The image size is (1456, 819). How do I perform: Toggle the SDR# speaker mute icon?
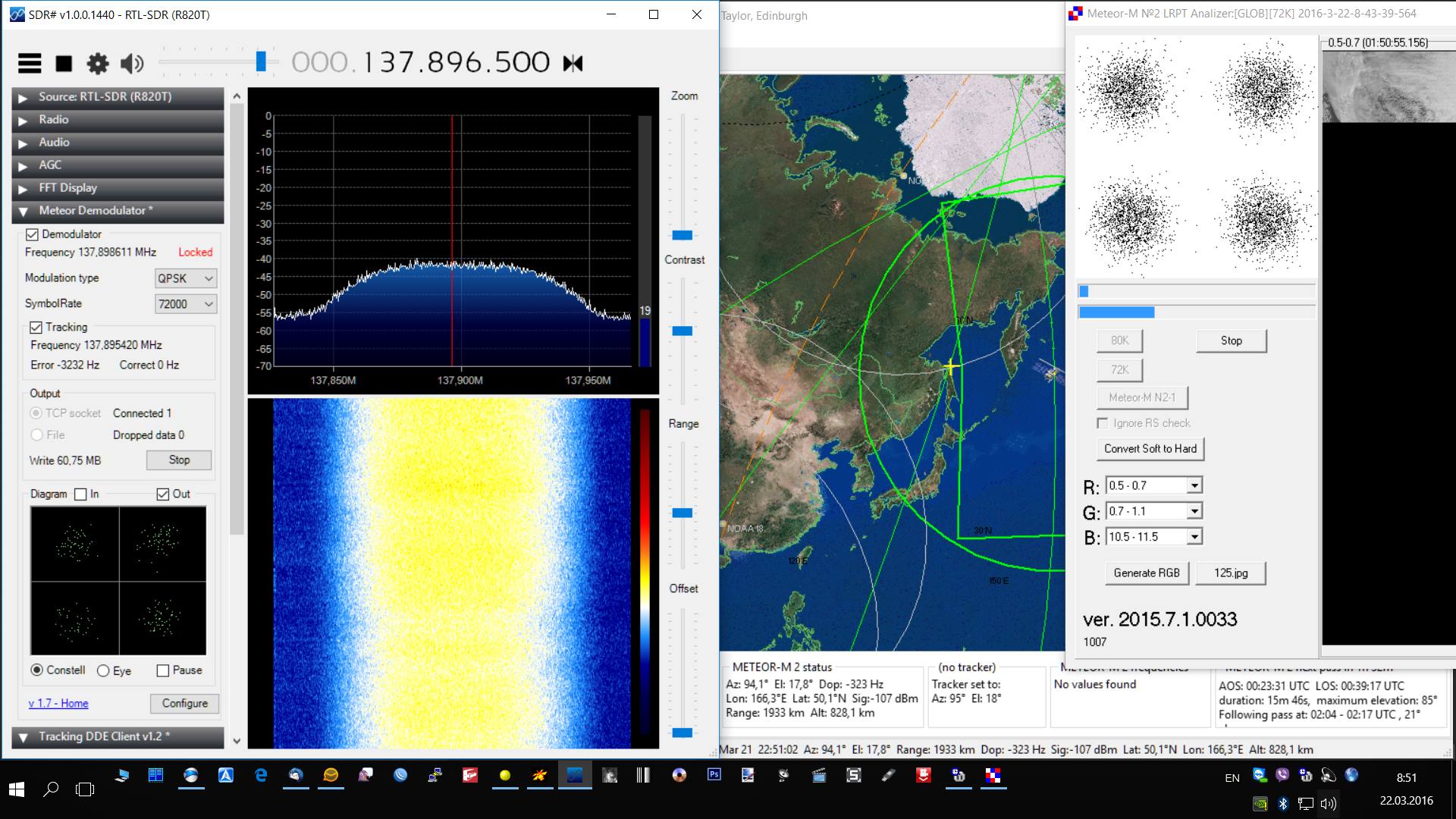[132, 63]
